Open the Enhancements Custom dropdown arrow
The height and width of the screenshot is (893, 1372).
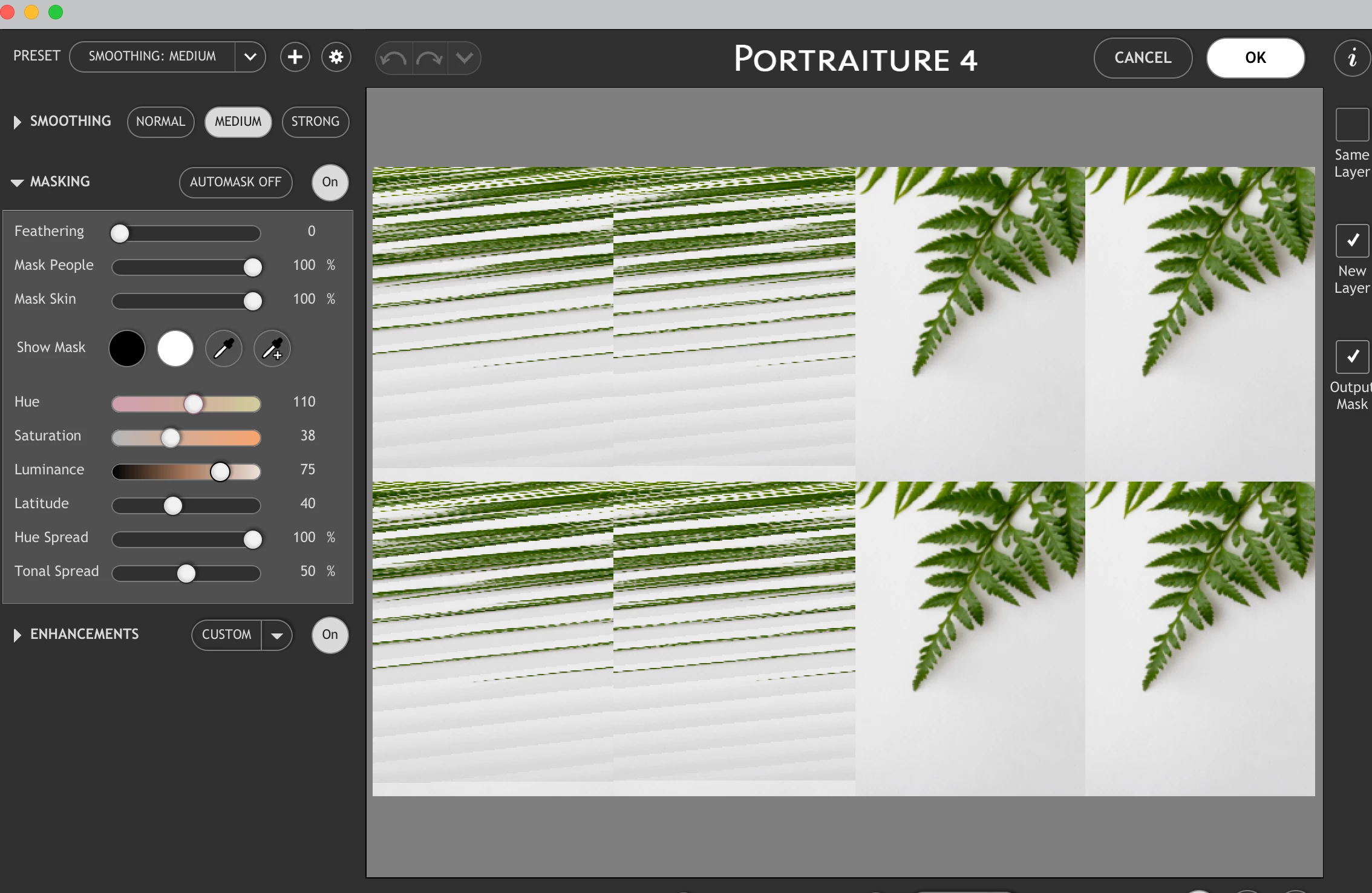pos(277,635)
